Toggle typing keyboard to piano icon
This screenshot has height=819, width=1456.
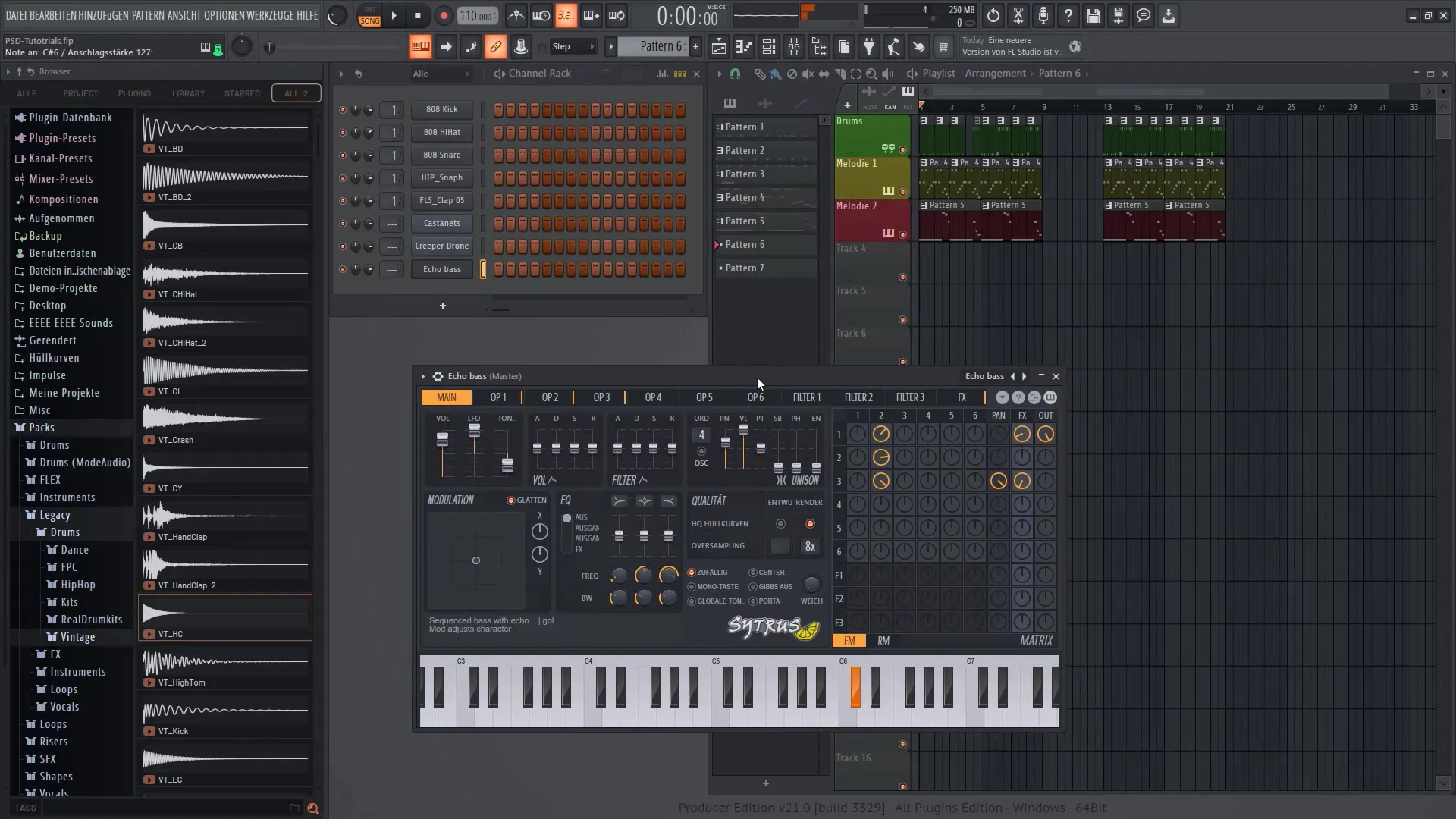point(420,47)
